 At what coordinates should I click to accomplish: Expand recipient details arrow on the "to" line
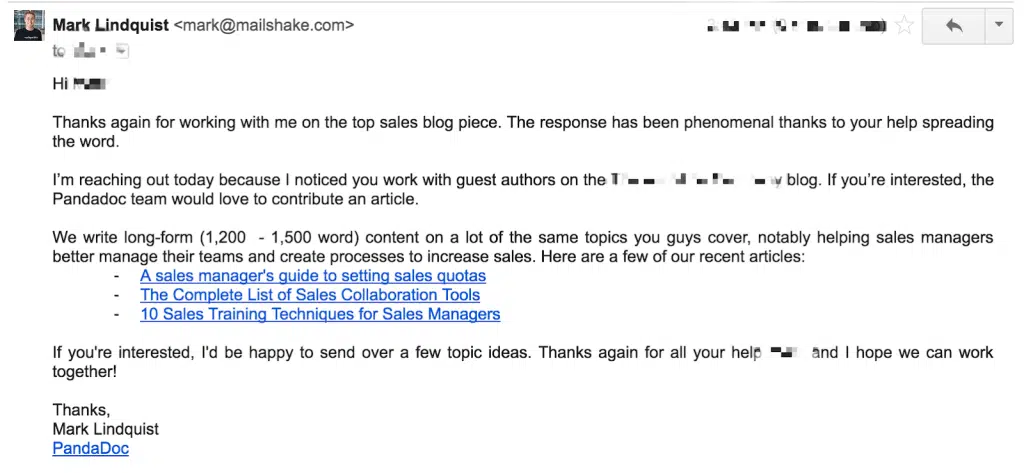[123, 51]
